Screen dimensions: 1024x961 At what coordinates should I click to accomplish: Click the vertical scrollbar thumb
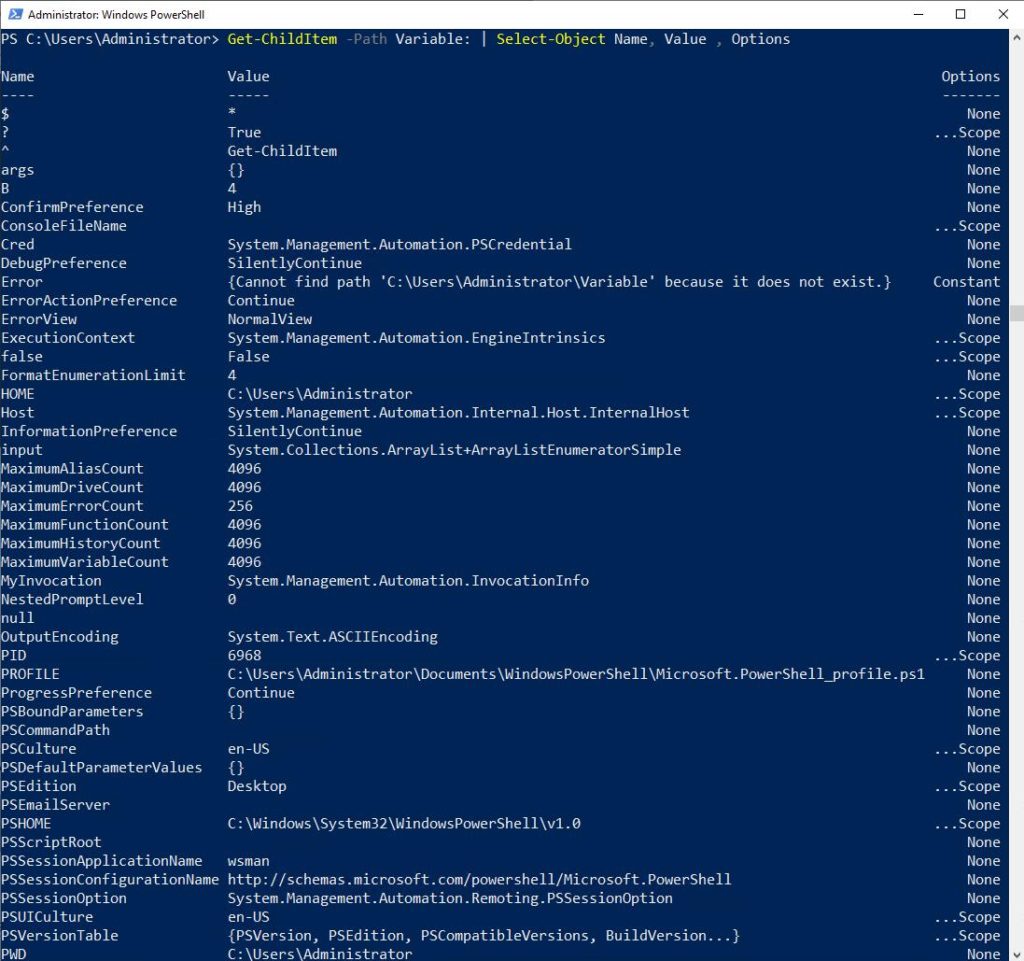(1017, 313)
